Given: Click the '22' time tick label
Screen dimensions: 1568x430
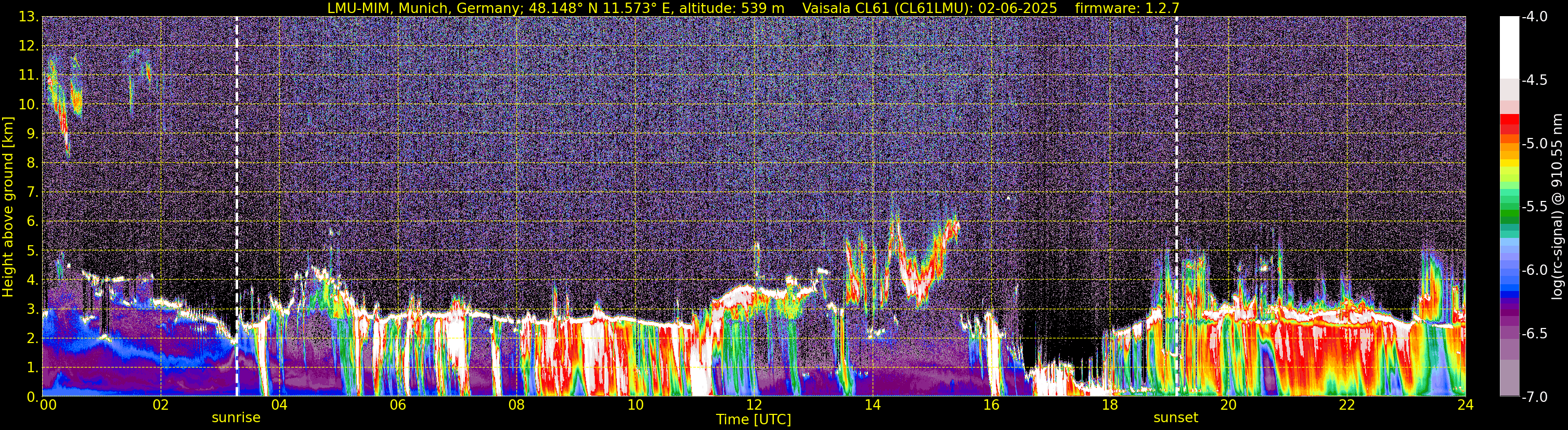Looking at the screenshot, I should (1347, 405).
